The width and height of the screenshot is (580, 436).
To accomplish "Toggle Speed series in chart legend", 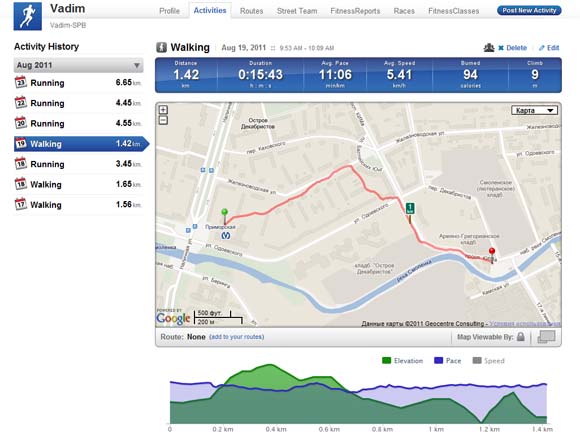I will click(x=489, y=361).
